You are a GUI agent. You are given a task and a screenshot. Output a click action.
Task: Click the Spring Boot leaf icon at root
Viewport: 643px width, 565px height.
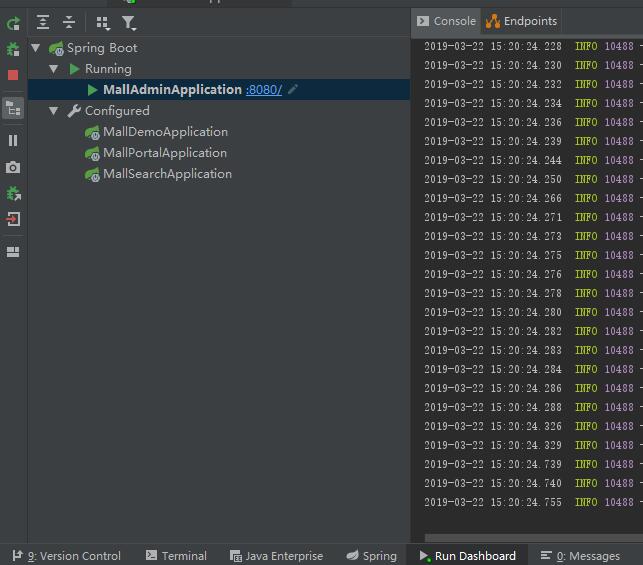(56, 48)
